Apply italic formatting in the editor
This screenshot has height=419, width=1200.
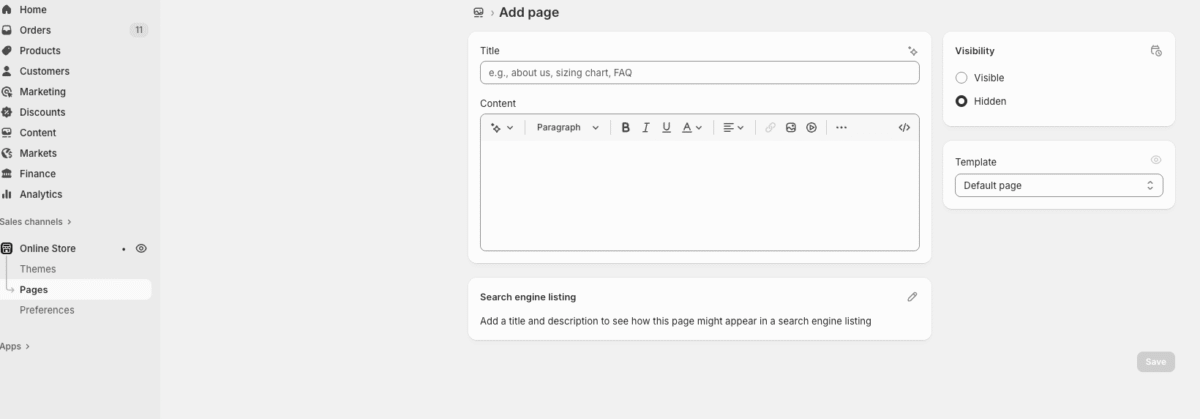click(x=646, y=128)
